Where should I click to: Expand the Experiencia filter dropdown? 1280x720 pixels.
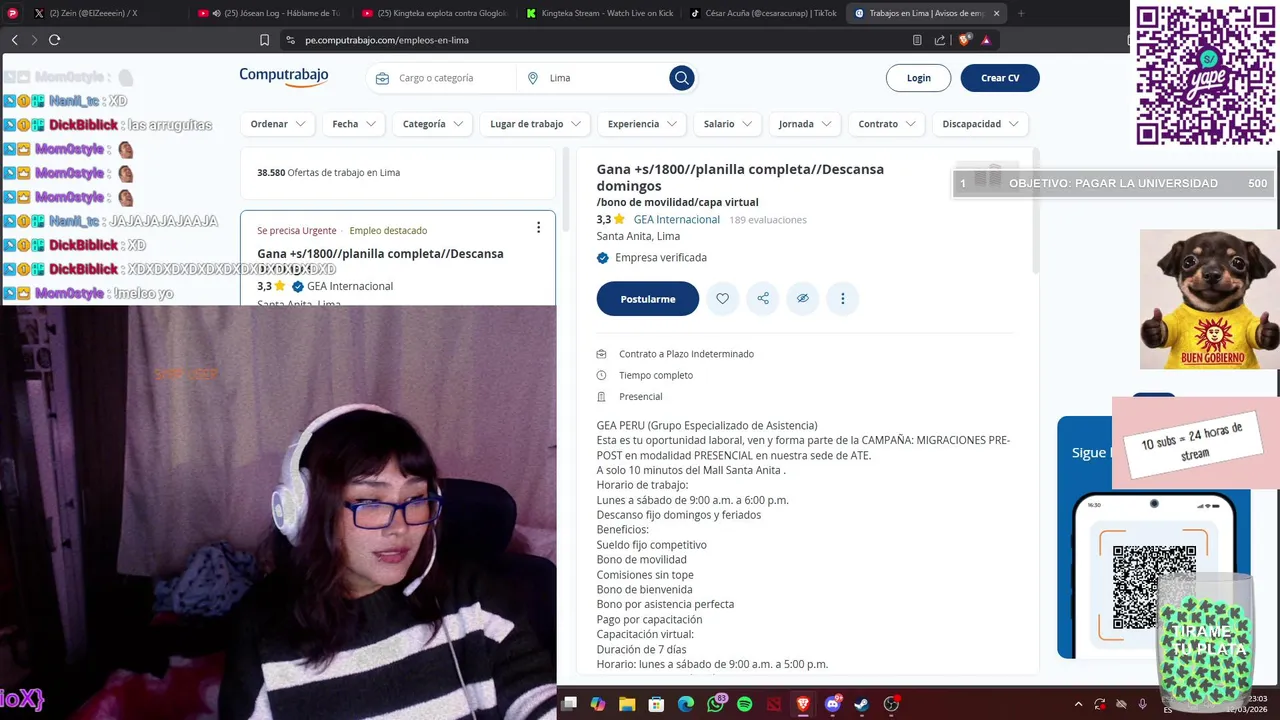[642, 124]
